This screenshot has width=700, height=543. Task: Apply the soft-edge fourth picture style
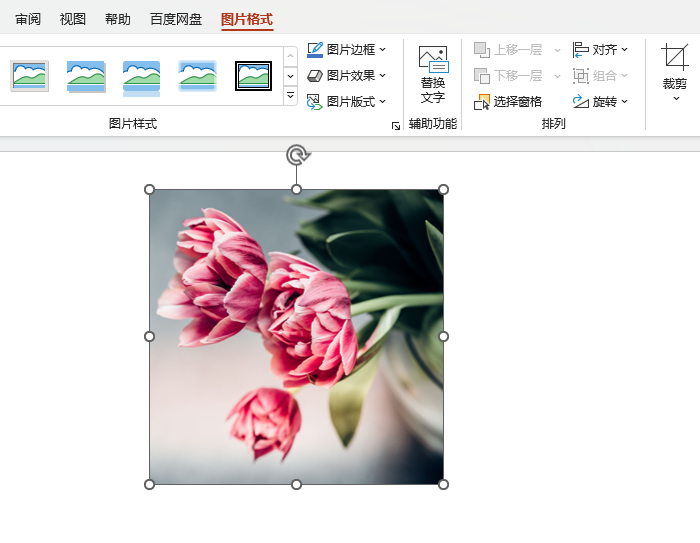pos(197,76)
